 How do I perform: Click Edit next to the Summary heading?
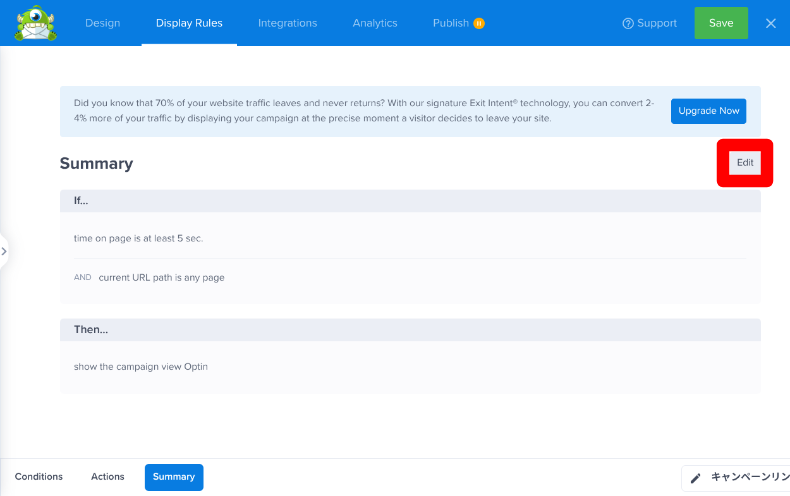tap(745, 162)
